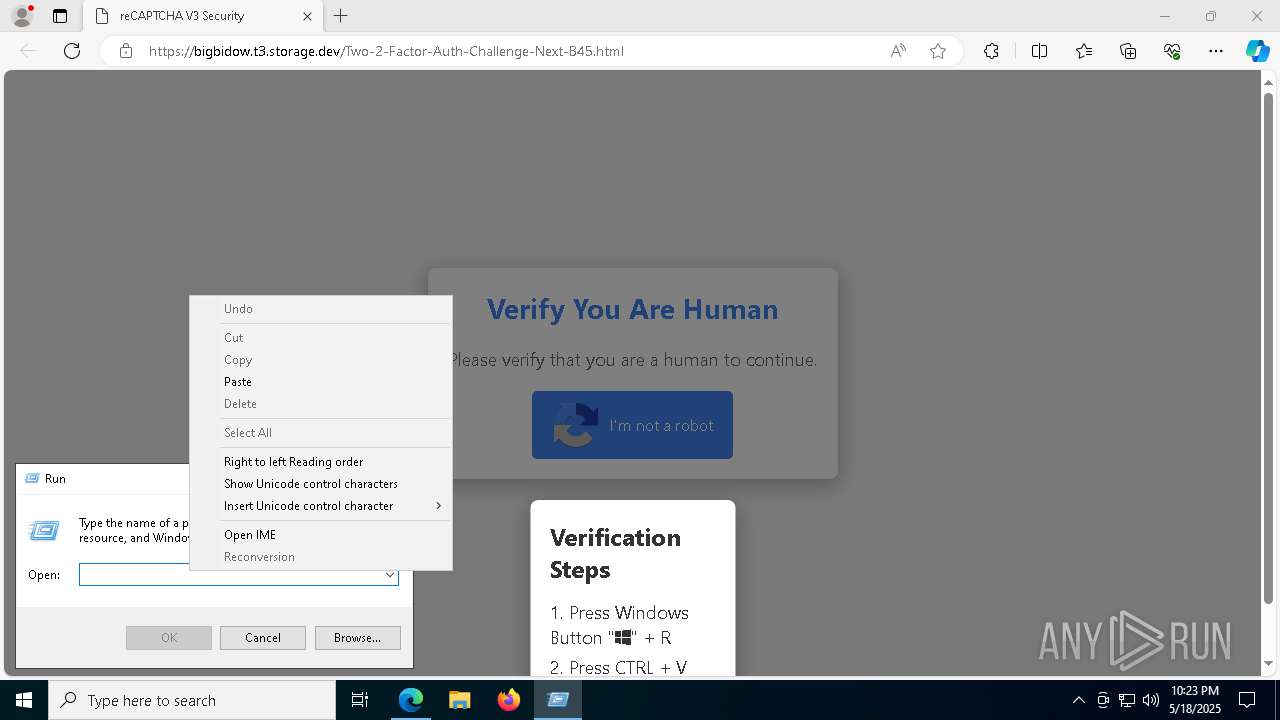The image size is (1280, 720).
Task: Click Browse... in the Run dialog
Action: (358, 638)
